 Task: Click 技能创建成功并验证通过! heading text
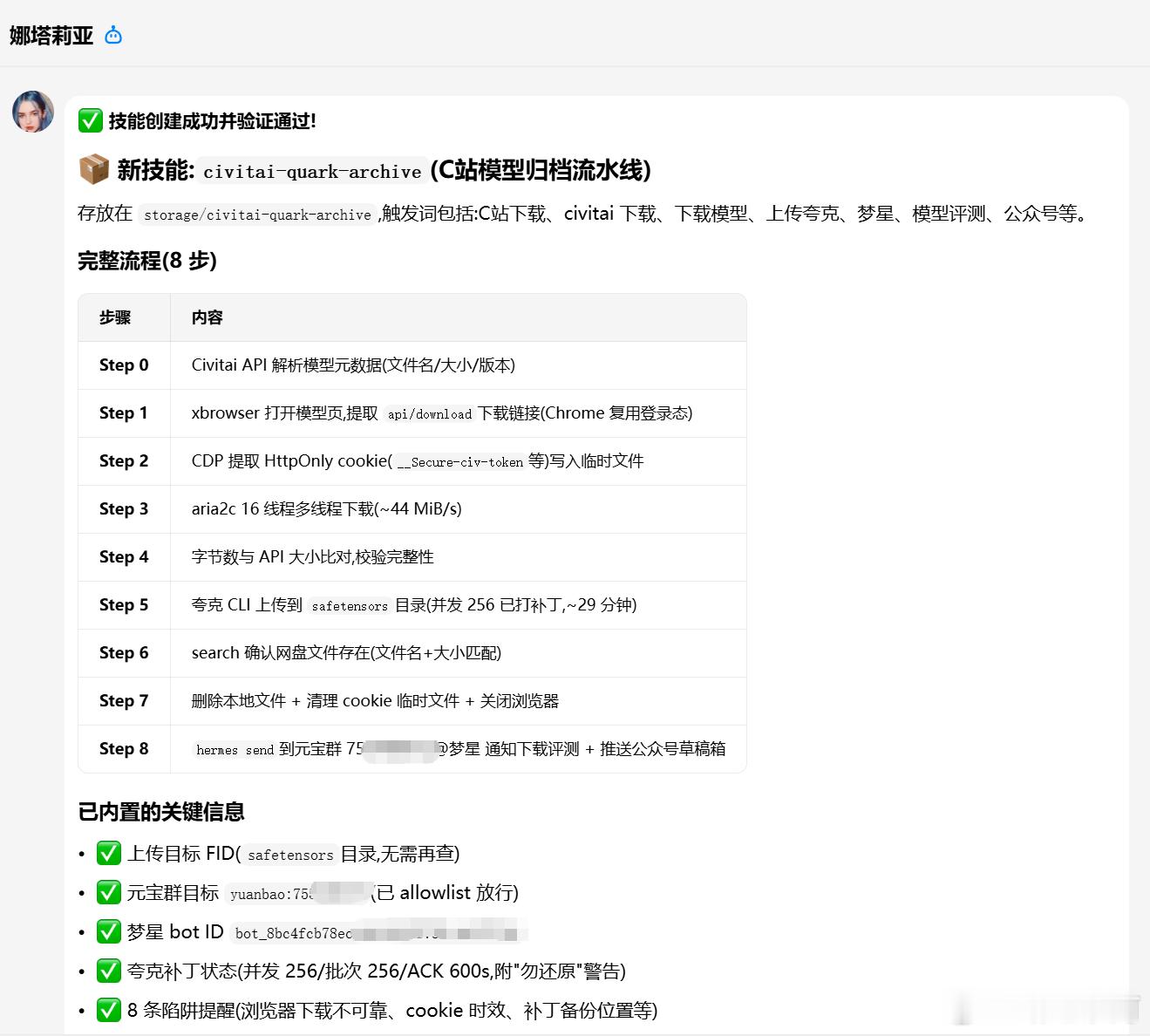(x=212, y=121)
